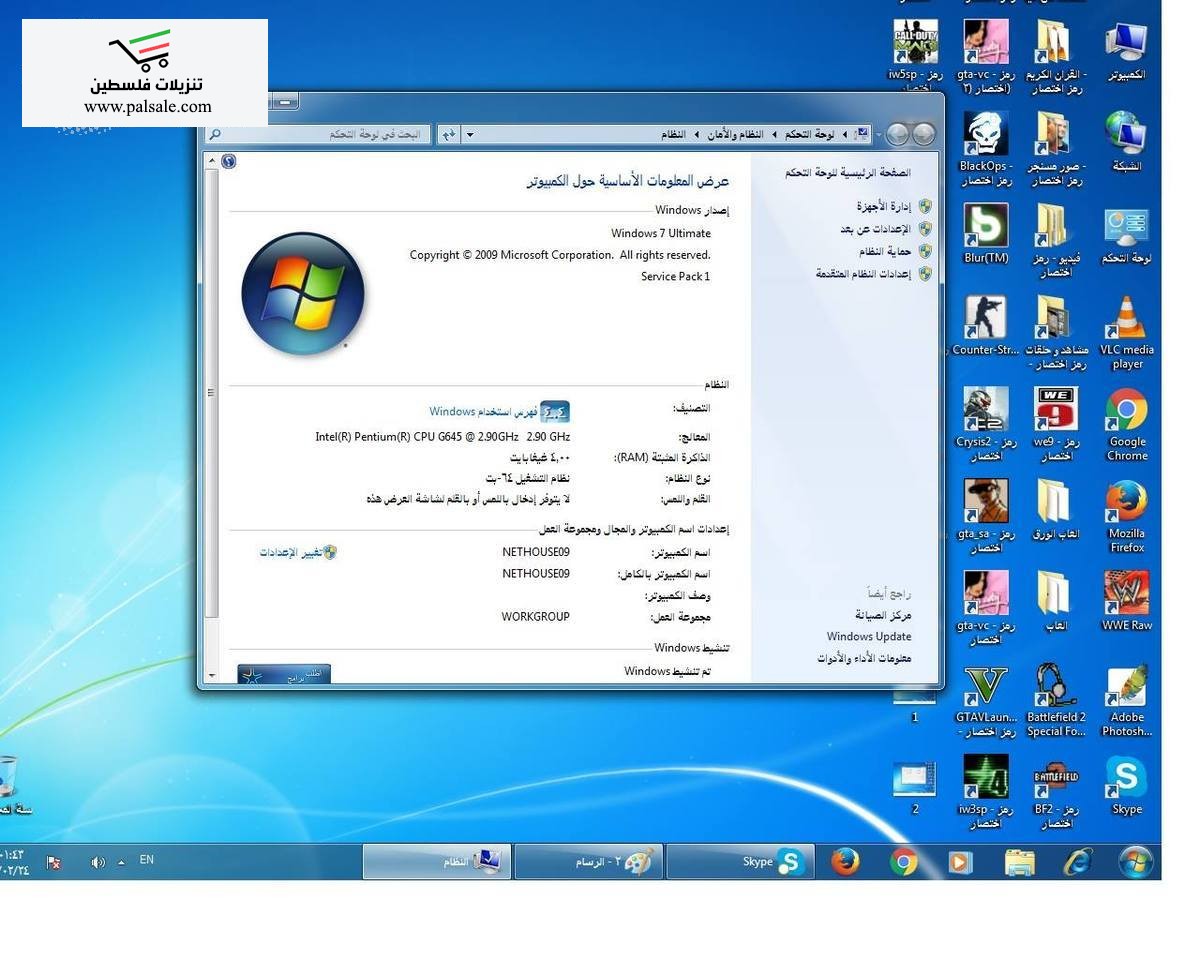Click the Windows Update link
The height and width of the screenshot is (960, 1200).
coord(868,636)
